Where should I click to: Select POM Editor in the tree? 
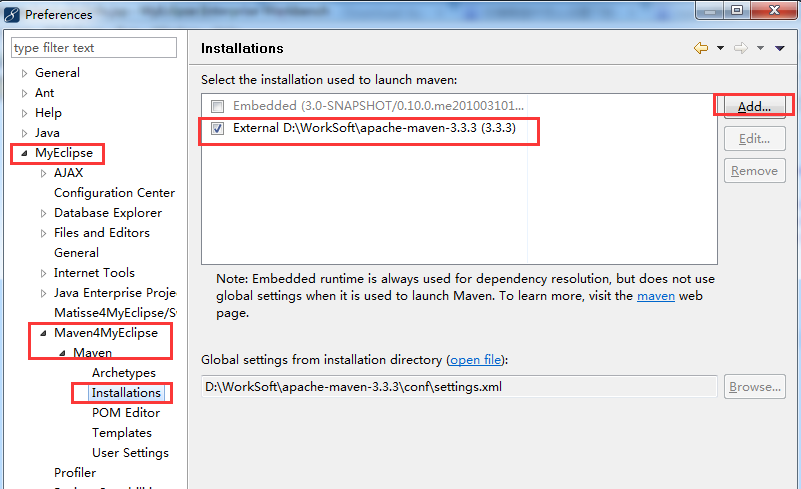click(126, 413)
